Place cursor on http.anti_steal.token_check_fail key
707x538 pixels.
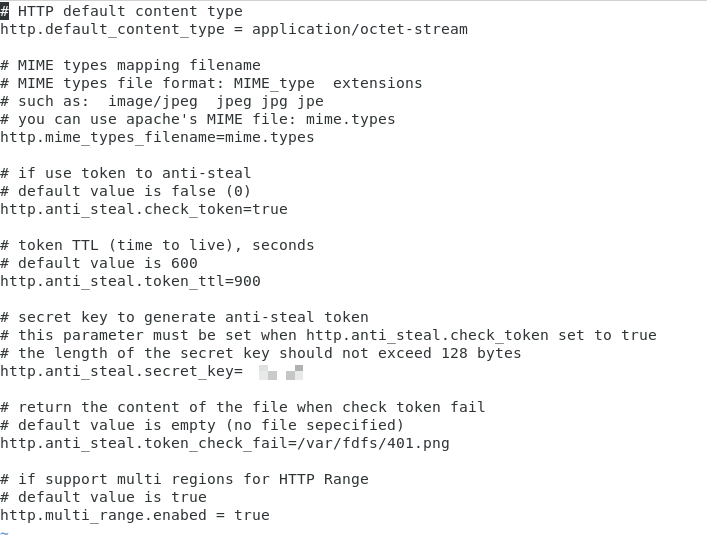tap(144, 443)
